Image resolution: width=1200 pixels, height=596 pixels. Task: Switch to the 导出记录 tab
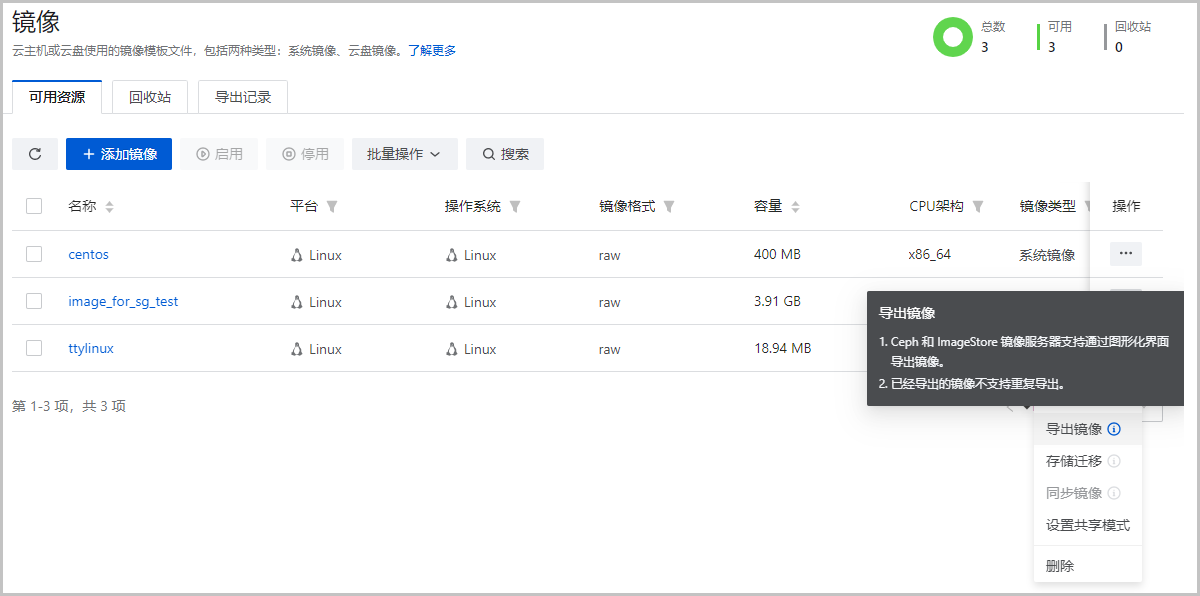coord(243,97)
